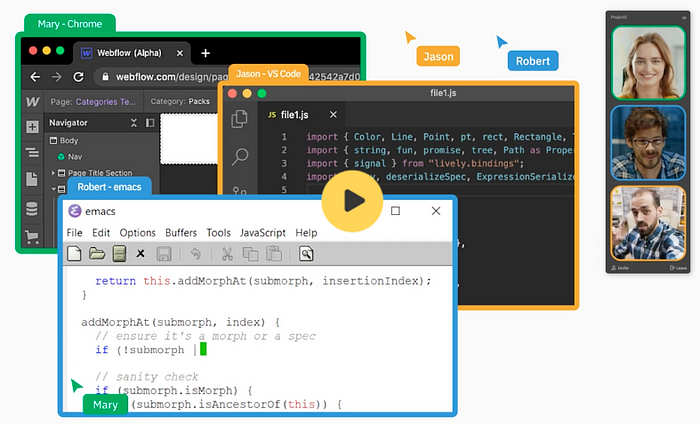The image size is (700, 424).
Task: Open the emacs Buffers menu
Action: tap(181, 233)
